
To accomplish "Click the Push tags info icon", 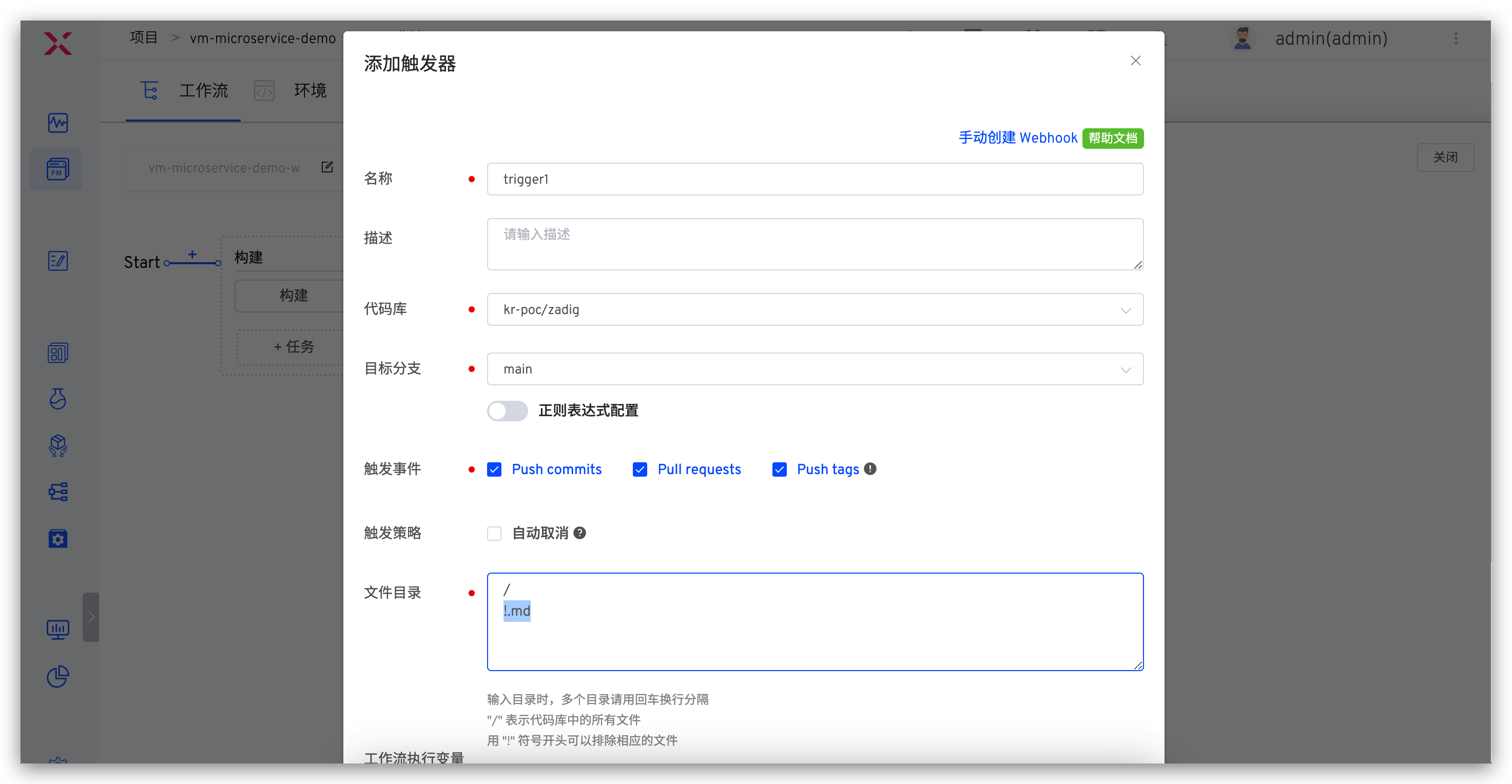I will coord(870,469).
